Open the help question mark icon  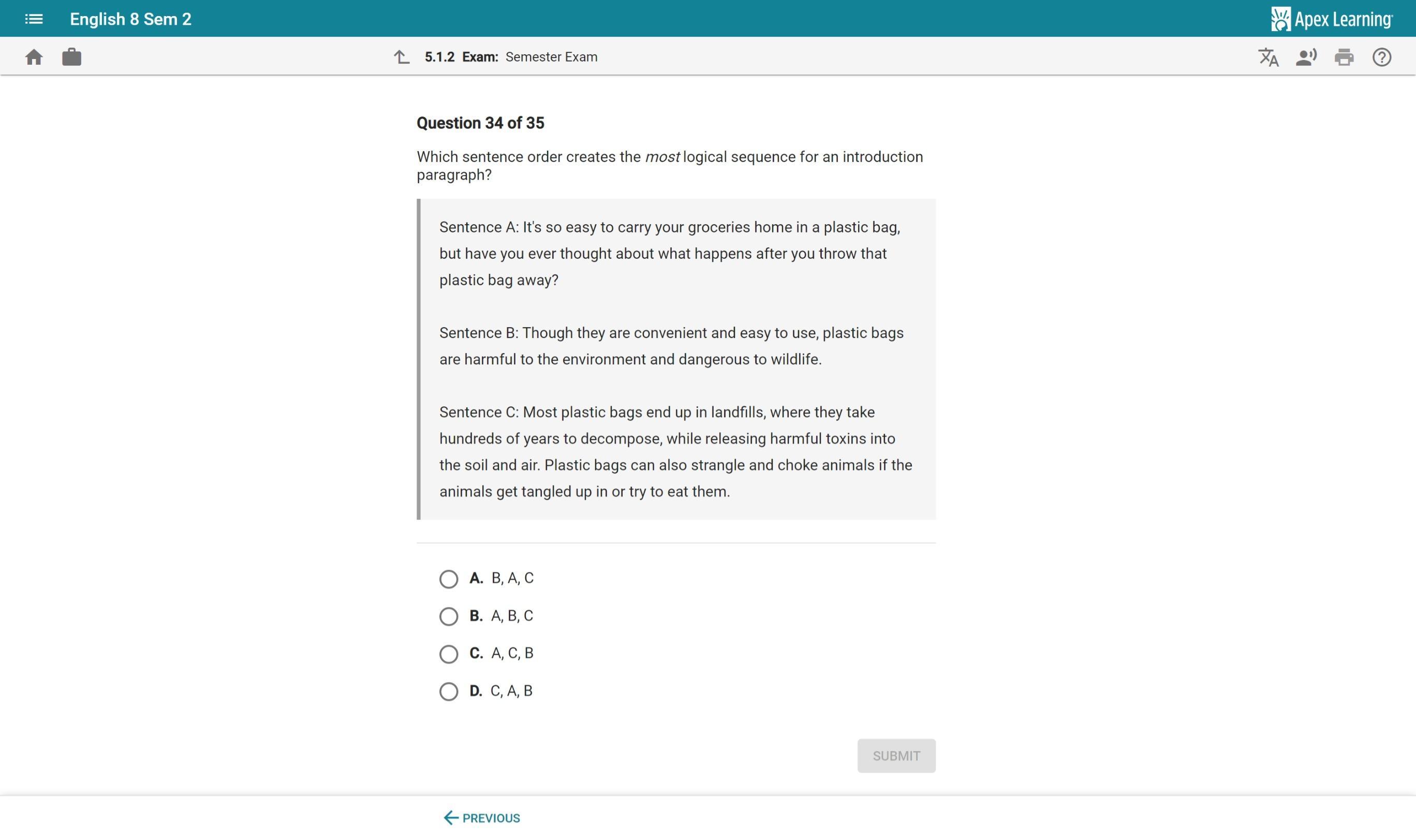click(x=1381, y=57)
